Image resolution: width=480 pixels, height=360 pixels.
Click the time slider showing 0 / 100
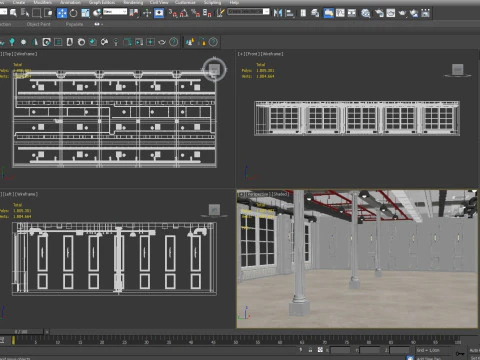[21, 332]
